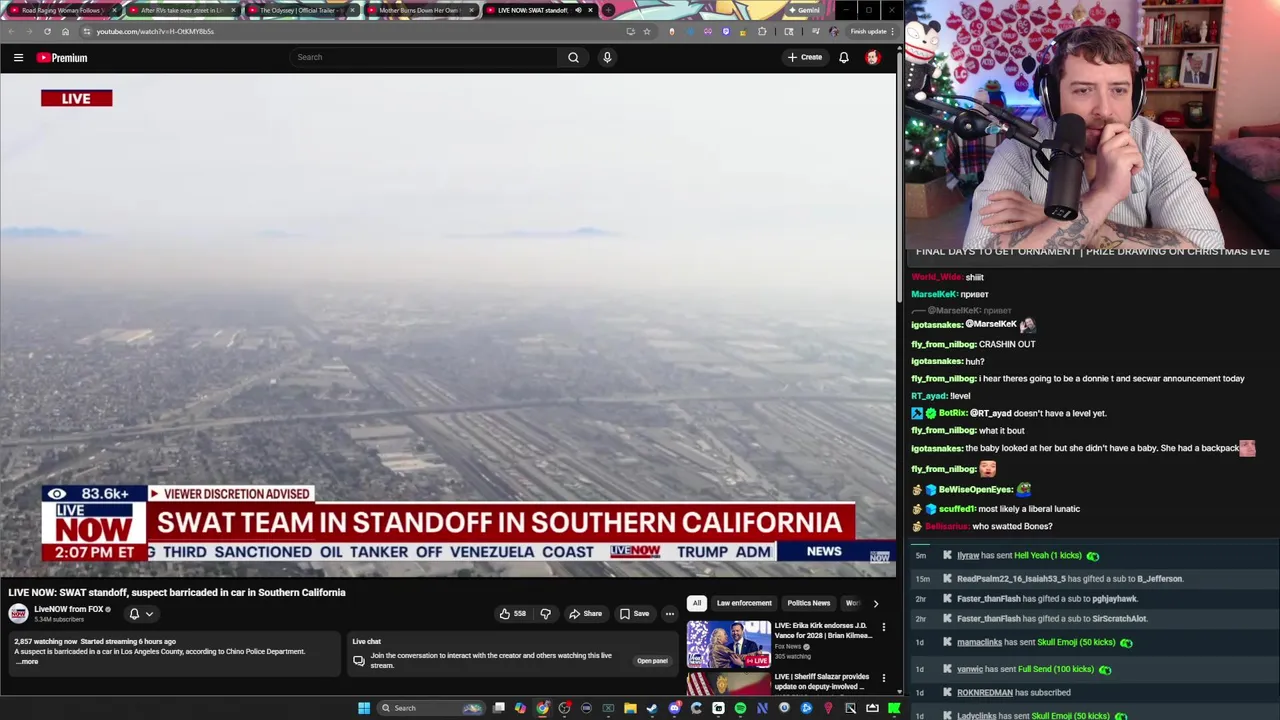Open the YouTube guide hamburger menu
The height and width of the screenshot is (720, 1280).
click(18, 57)
